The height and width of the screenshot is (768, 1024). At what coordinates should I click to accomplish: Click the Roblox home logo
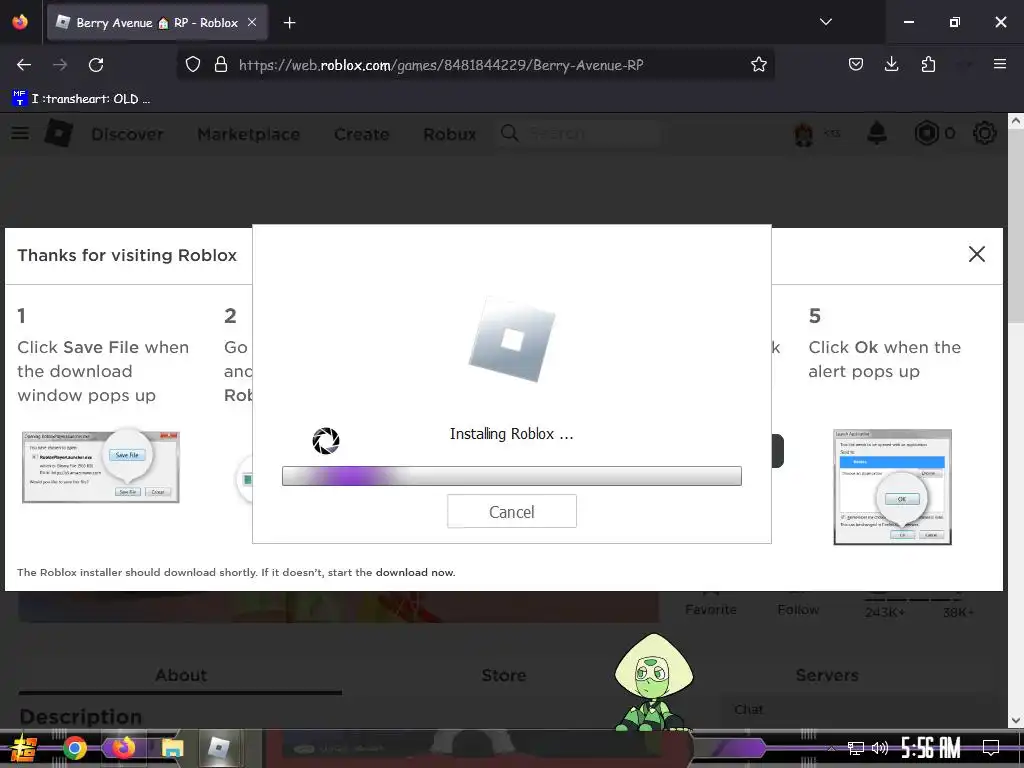point(58,133)
